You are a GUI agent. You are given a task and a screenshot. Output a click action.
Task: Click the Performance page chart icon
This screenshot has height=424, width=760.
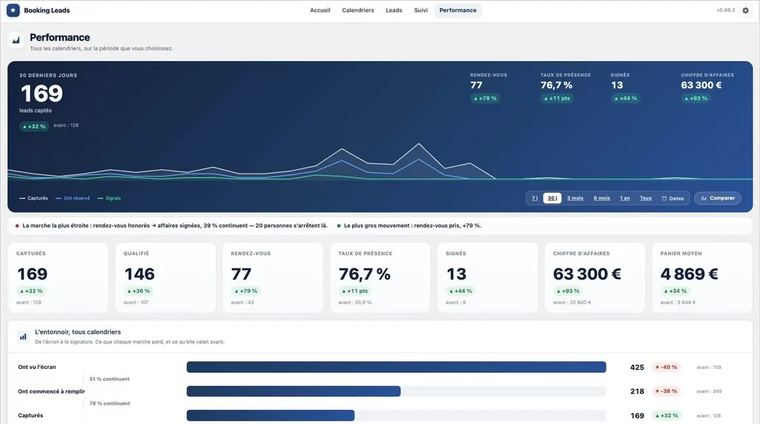tap(16, 40)
